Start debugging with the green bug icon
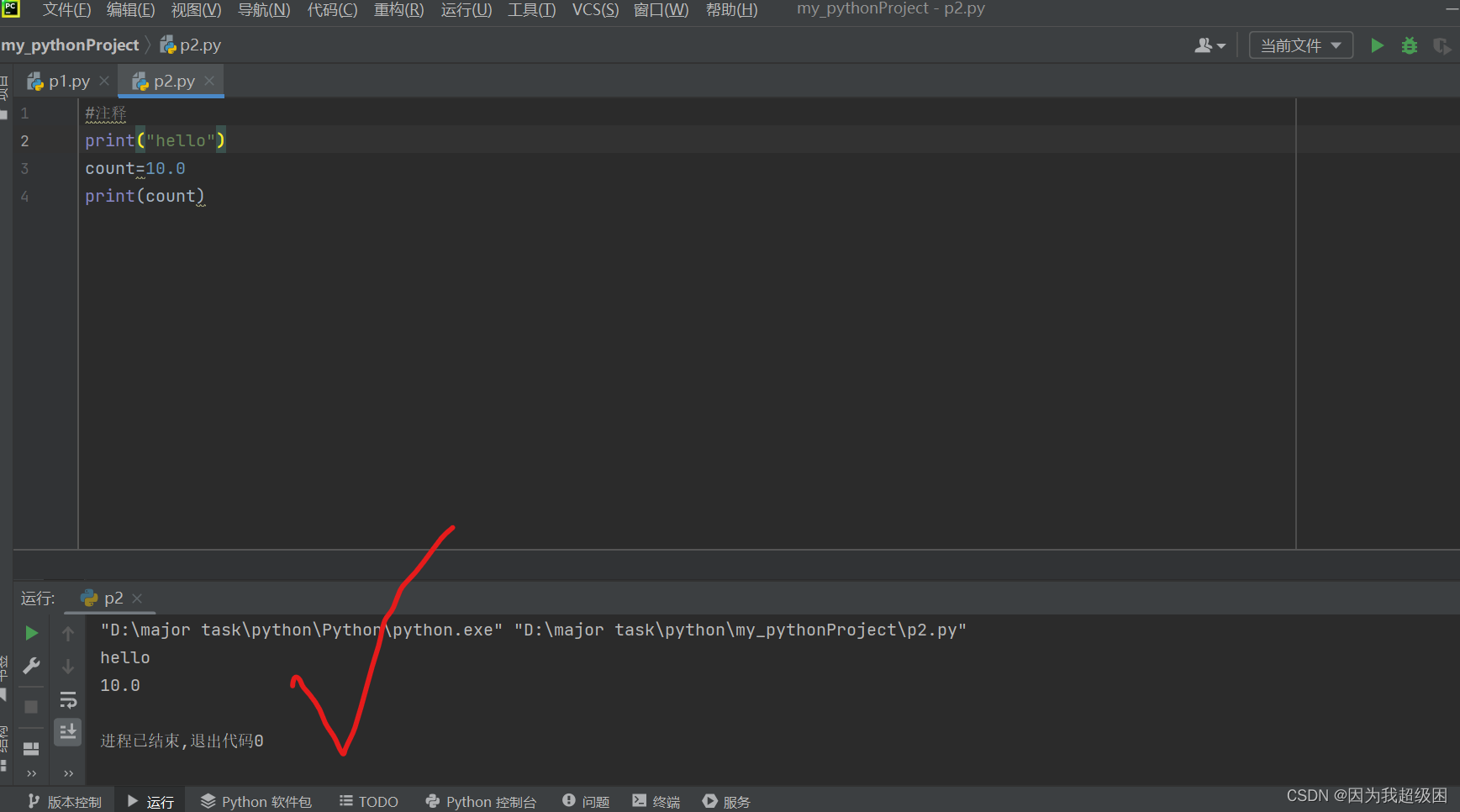 point(1410,45)
